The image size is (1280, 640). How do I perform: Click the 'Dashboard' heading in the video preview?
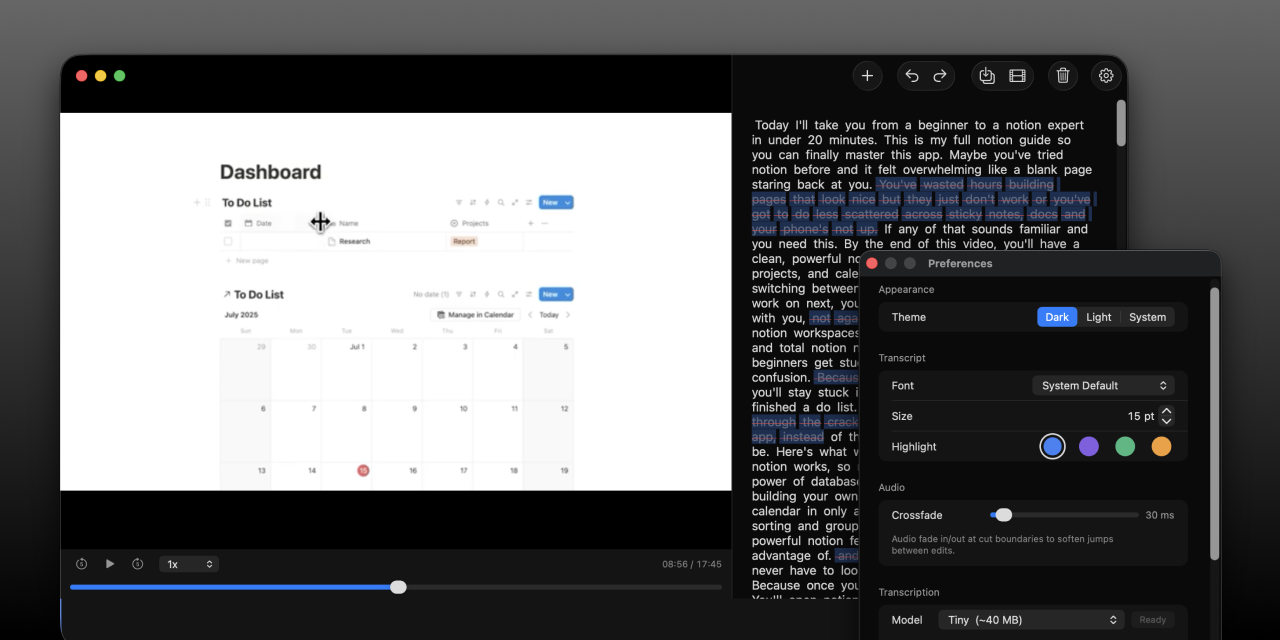coord(270,172)
